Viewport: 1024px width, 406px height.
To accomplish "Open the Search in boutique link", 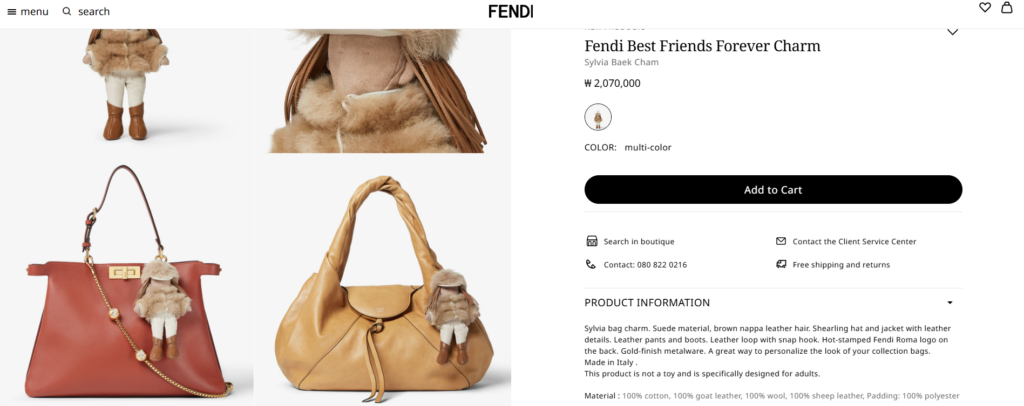I will pos(638,241).
